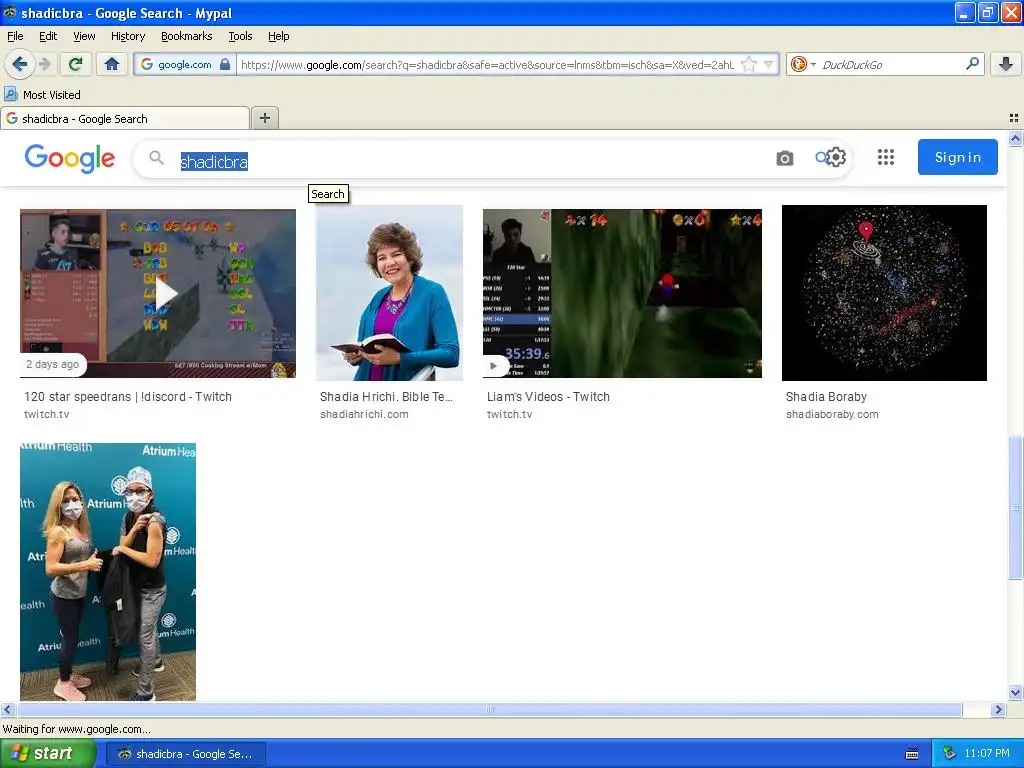Open the Most Visited bookmarks folder
The width and height of the screenshot is (1024, 768).
(42, 95)
